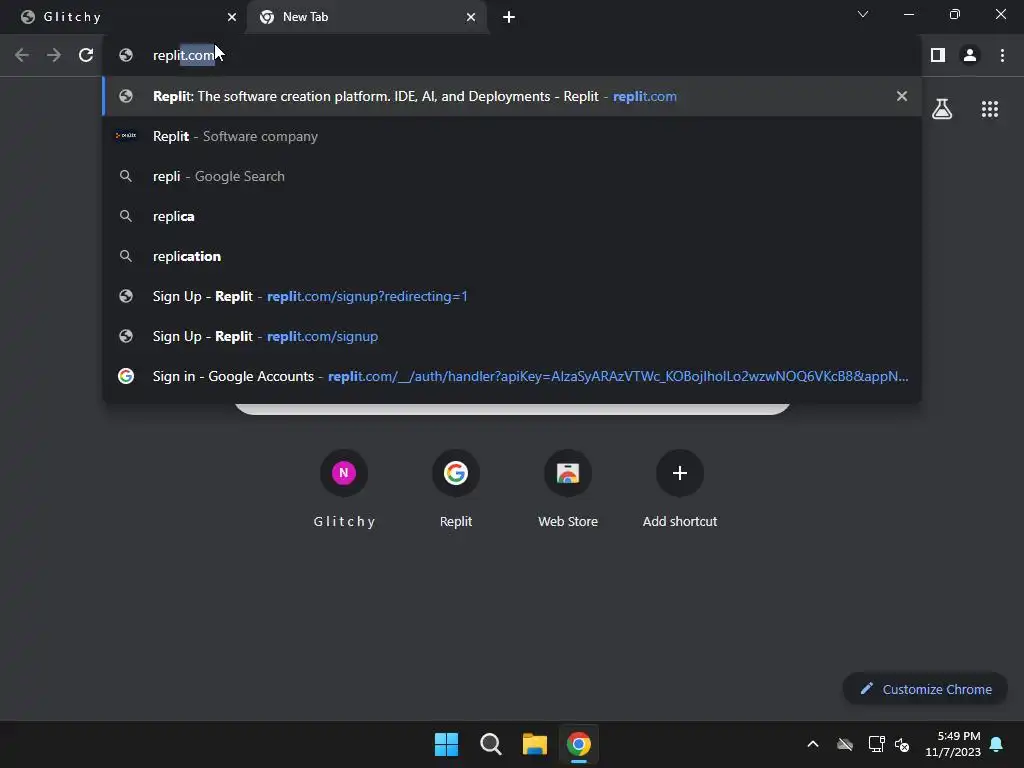Go back using the back arrow

22,56
